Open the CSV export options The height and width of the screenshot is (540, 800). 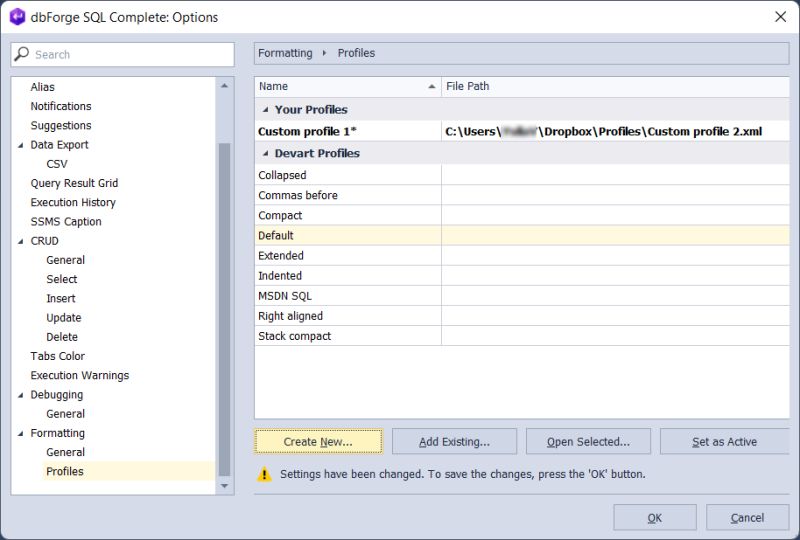pyautogui.click(x=57, y=164)
